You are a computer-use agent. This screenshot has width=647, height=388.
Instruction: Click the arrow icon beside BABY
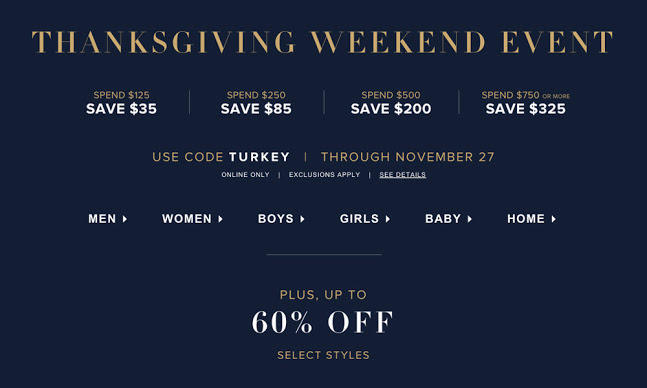(470, 219)
